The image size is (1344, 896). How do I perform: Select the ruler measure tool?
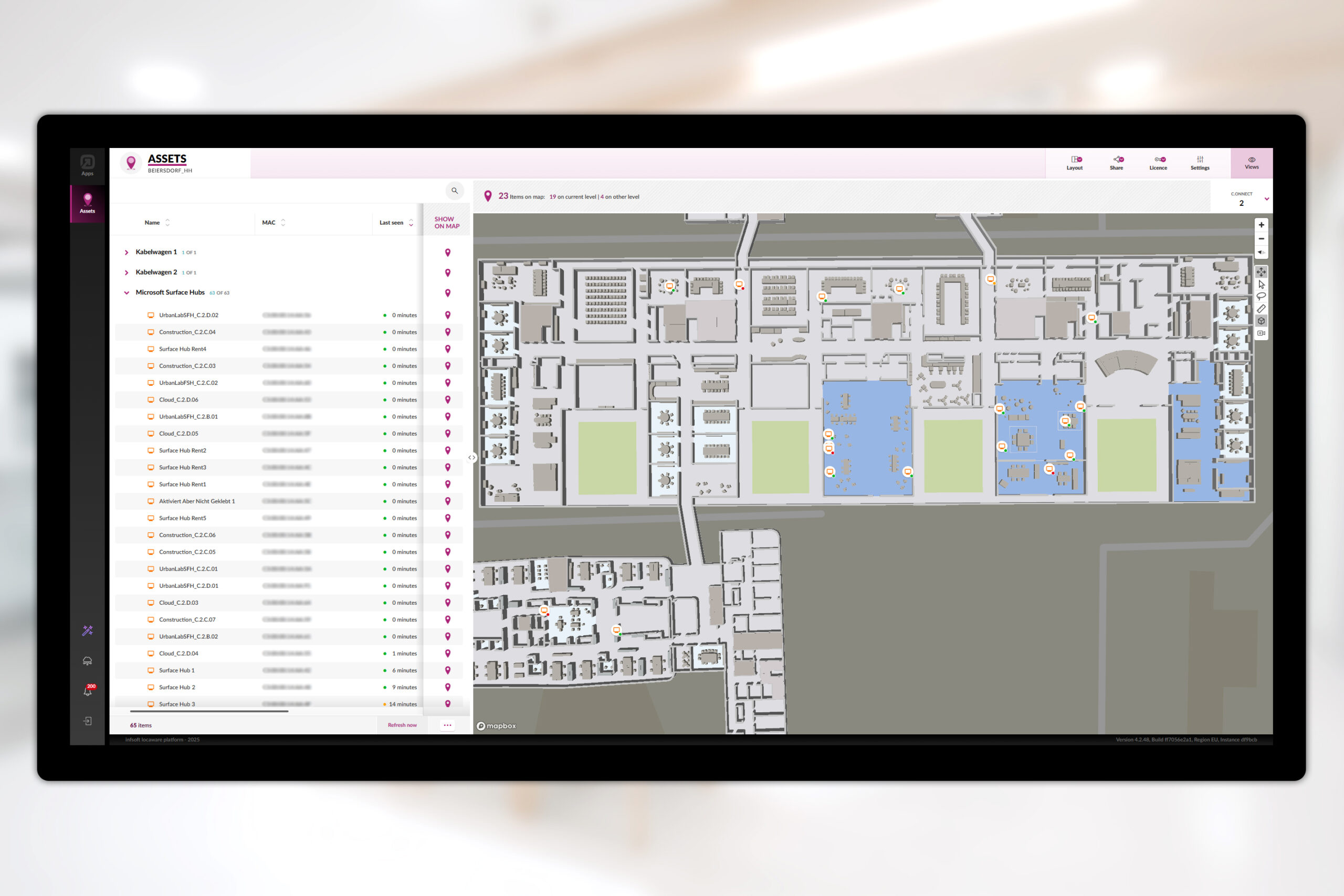tap(1261, 309)
